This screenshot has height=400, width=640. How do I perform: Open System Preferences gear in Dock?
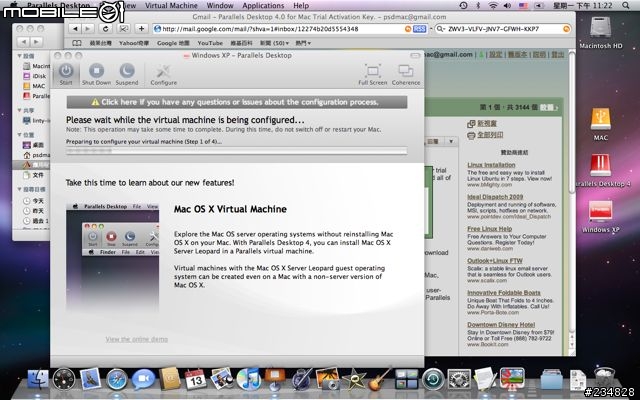point(459,379)
